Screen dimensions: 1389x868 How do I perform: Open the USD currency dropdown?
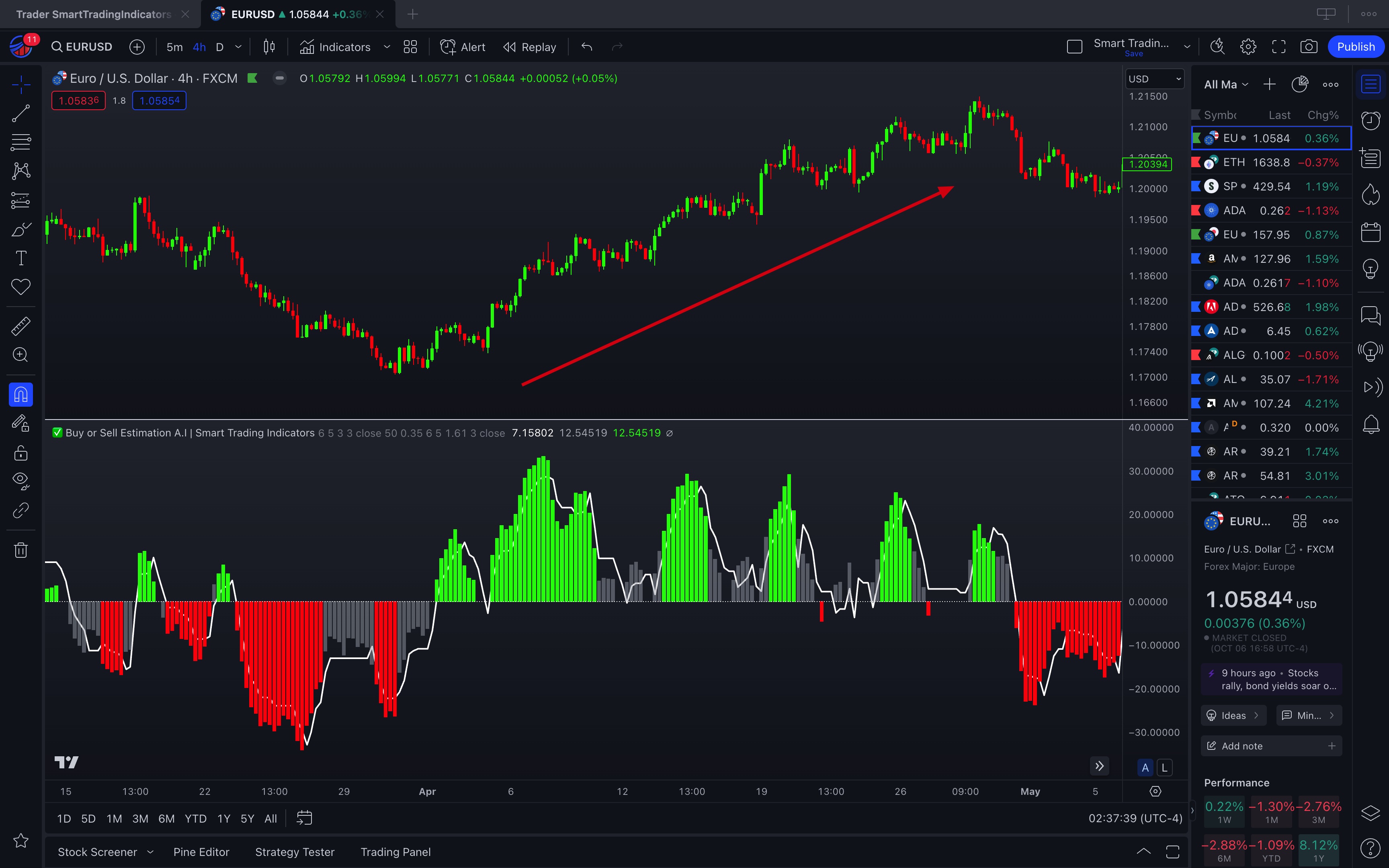coord(1154,79)
